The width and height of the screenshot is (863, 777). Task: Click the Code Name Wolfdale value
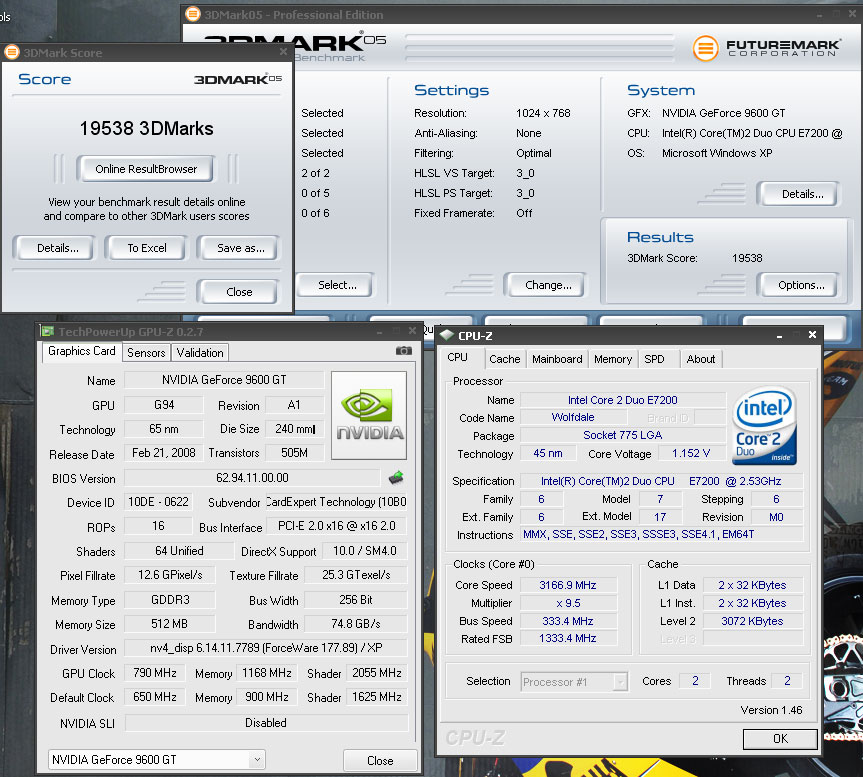point(573,417)
